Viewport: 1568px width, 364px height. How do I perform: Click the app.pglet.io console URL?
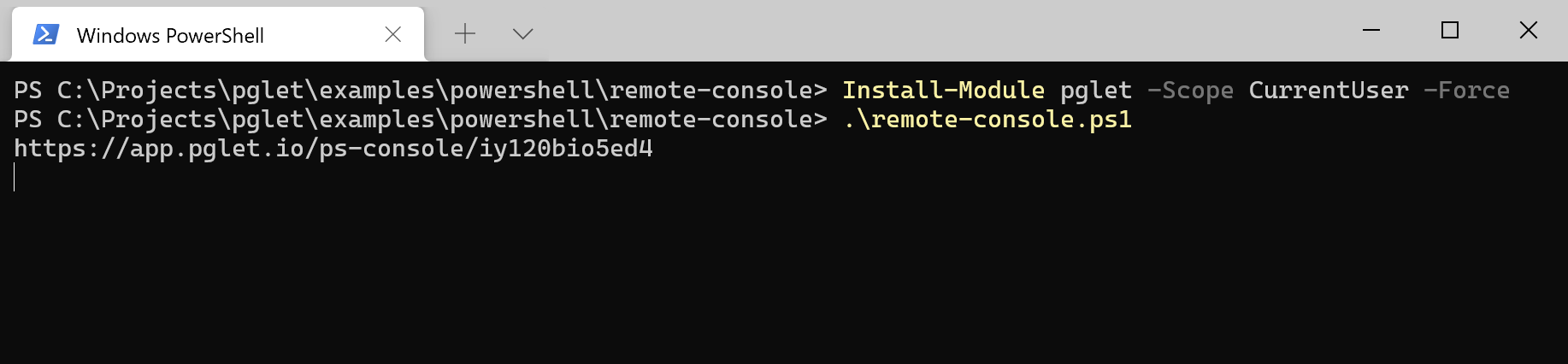[333, 149]
